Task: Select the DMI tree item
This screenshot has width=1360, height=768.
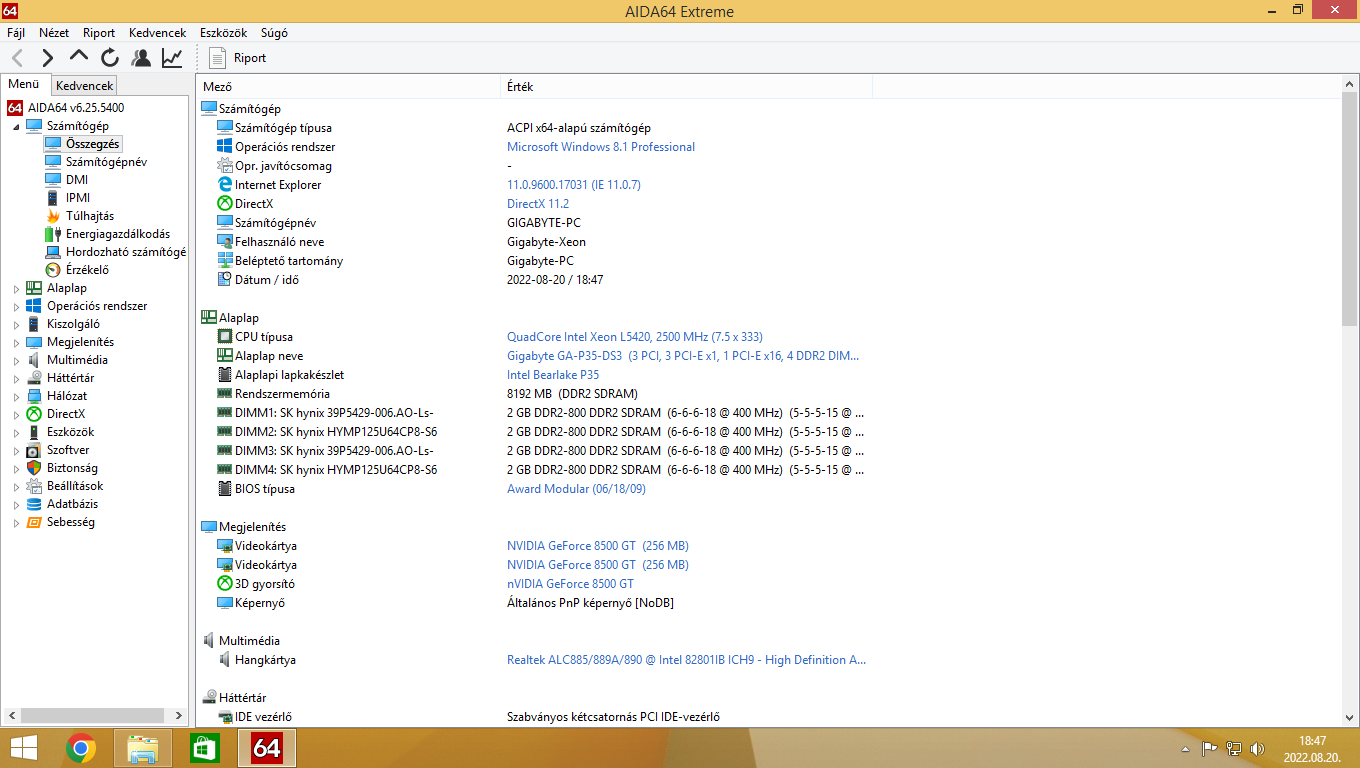Action: (77, 180)
